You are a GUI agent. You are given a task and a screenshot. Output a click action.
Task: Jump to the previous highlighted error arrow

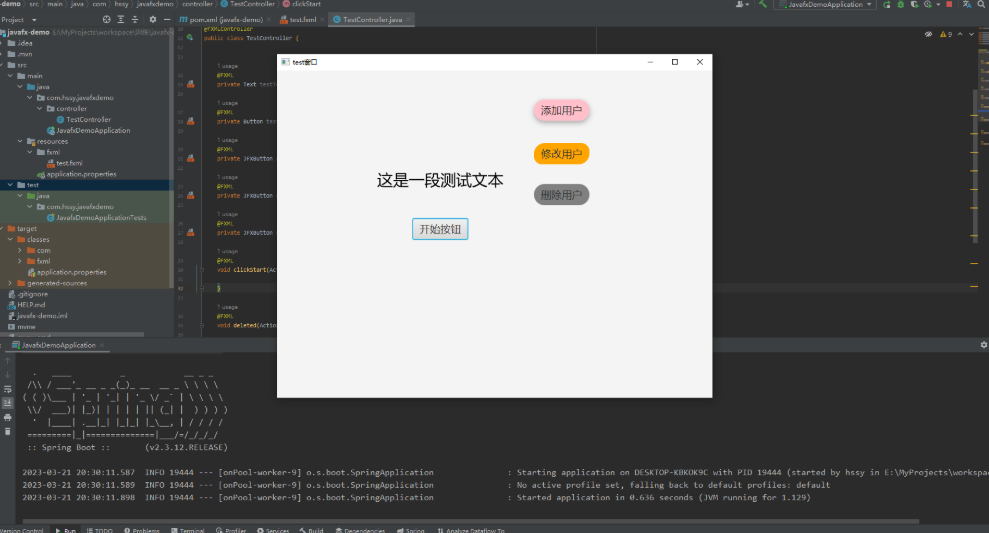[x=960, y=34]
